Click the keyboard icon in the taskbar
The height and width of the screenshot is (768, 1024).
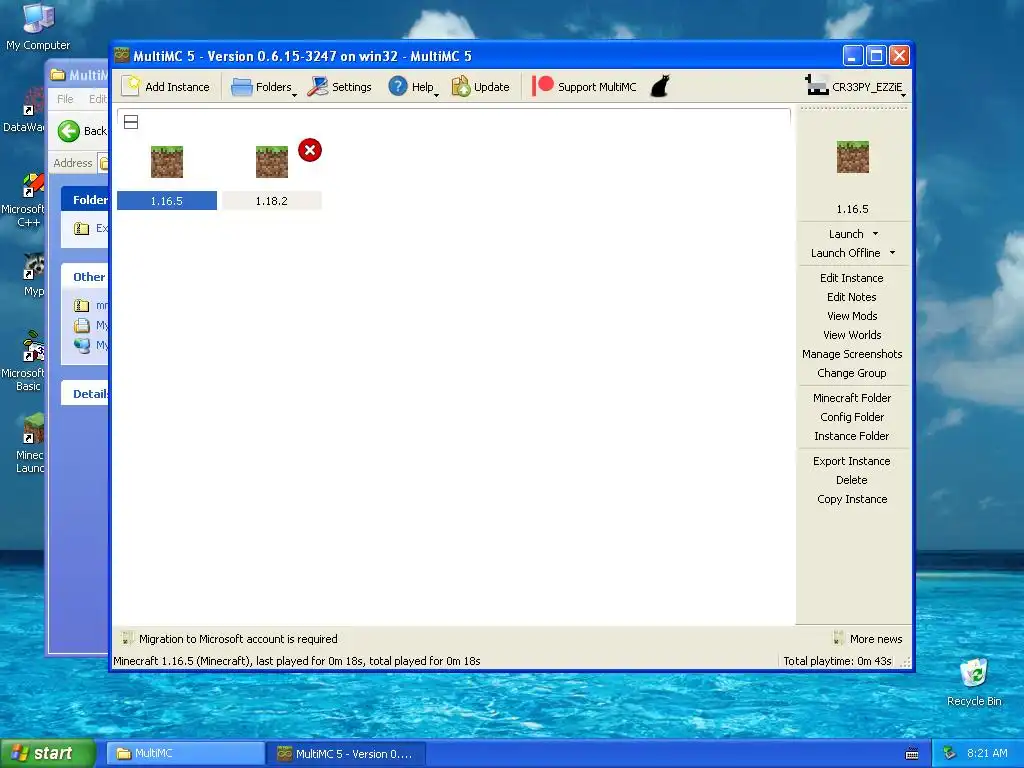912,754
